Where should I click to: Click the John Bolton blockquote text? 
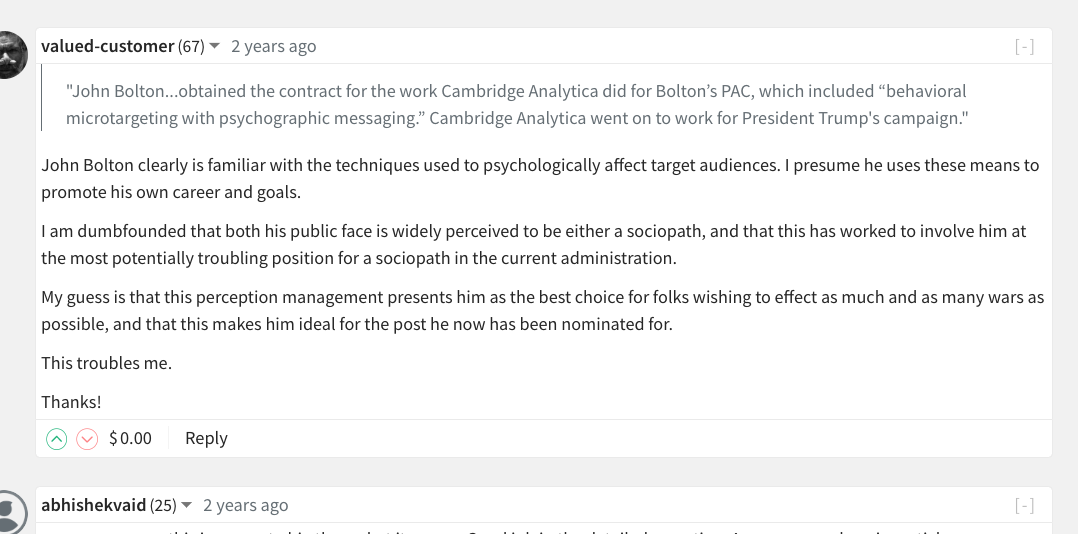517,104
